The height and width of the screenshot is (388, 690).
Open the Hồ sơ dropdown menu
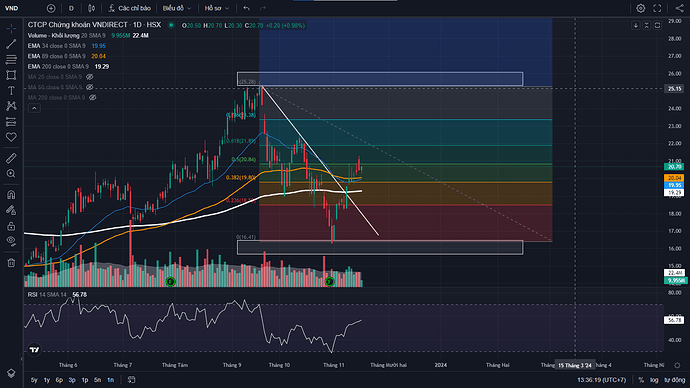pos(217,8)
